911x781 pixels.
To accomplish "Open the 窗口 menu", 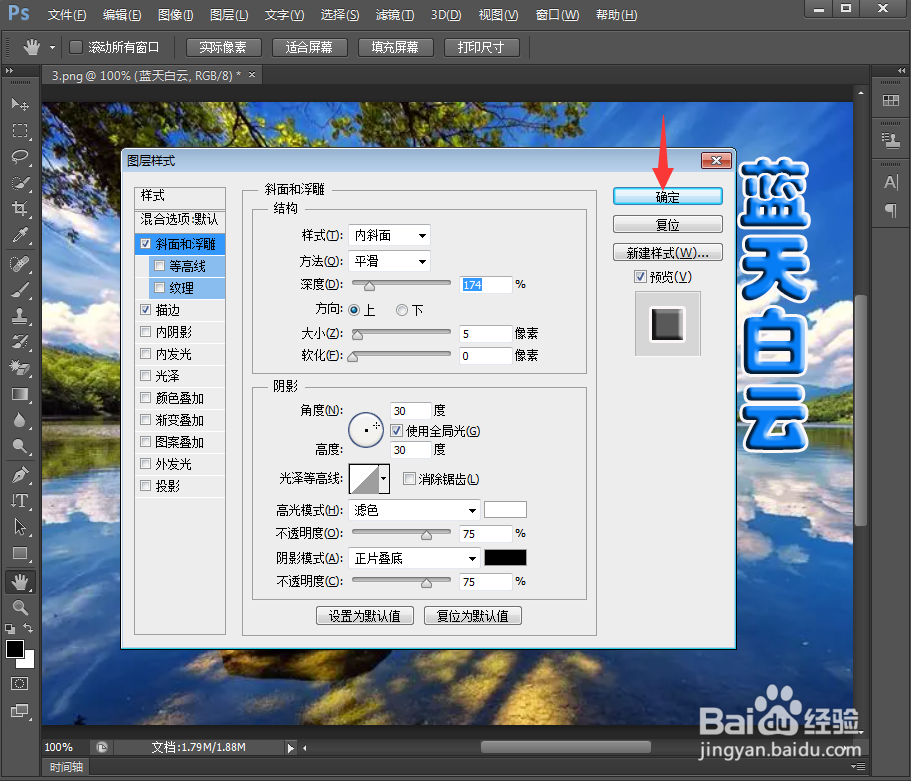I will click(557, 15).
